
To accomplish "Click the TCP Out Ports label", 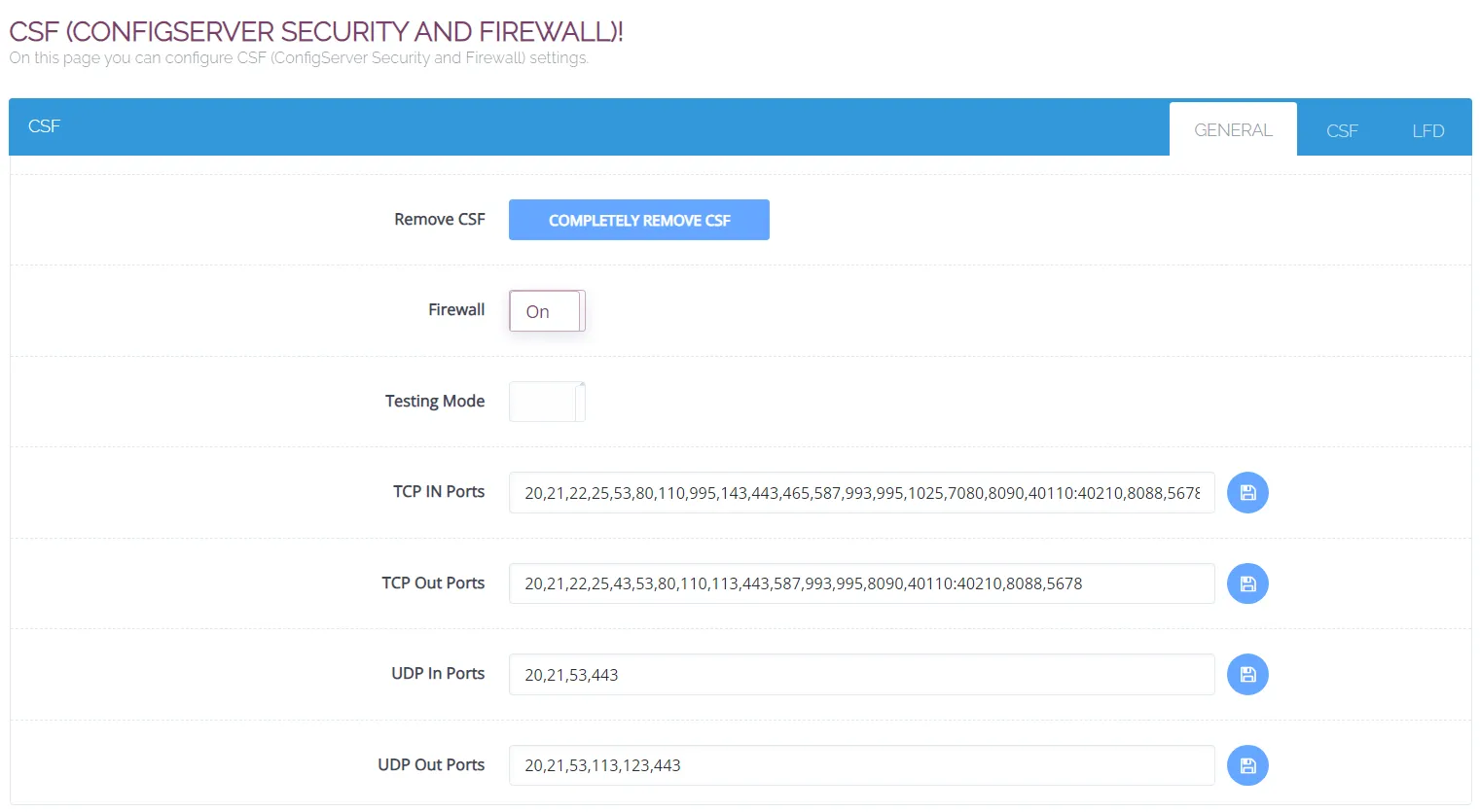I will [433, 583].
